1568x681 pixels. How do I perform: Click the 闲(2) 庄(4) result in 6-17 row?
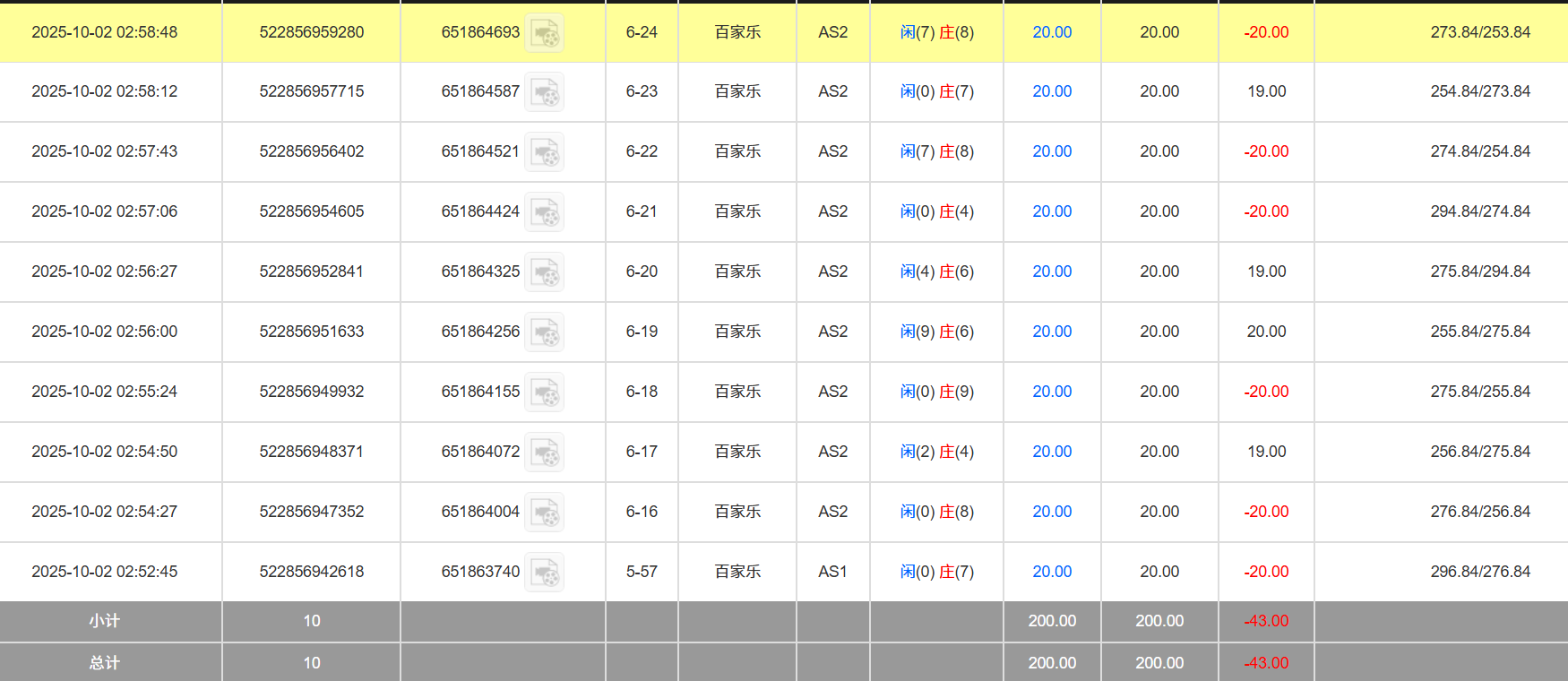(x=936, y=452)
